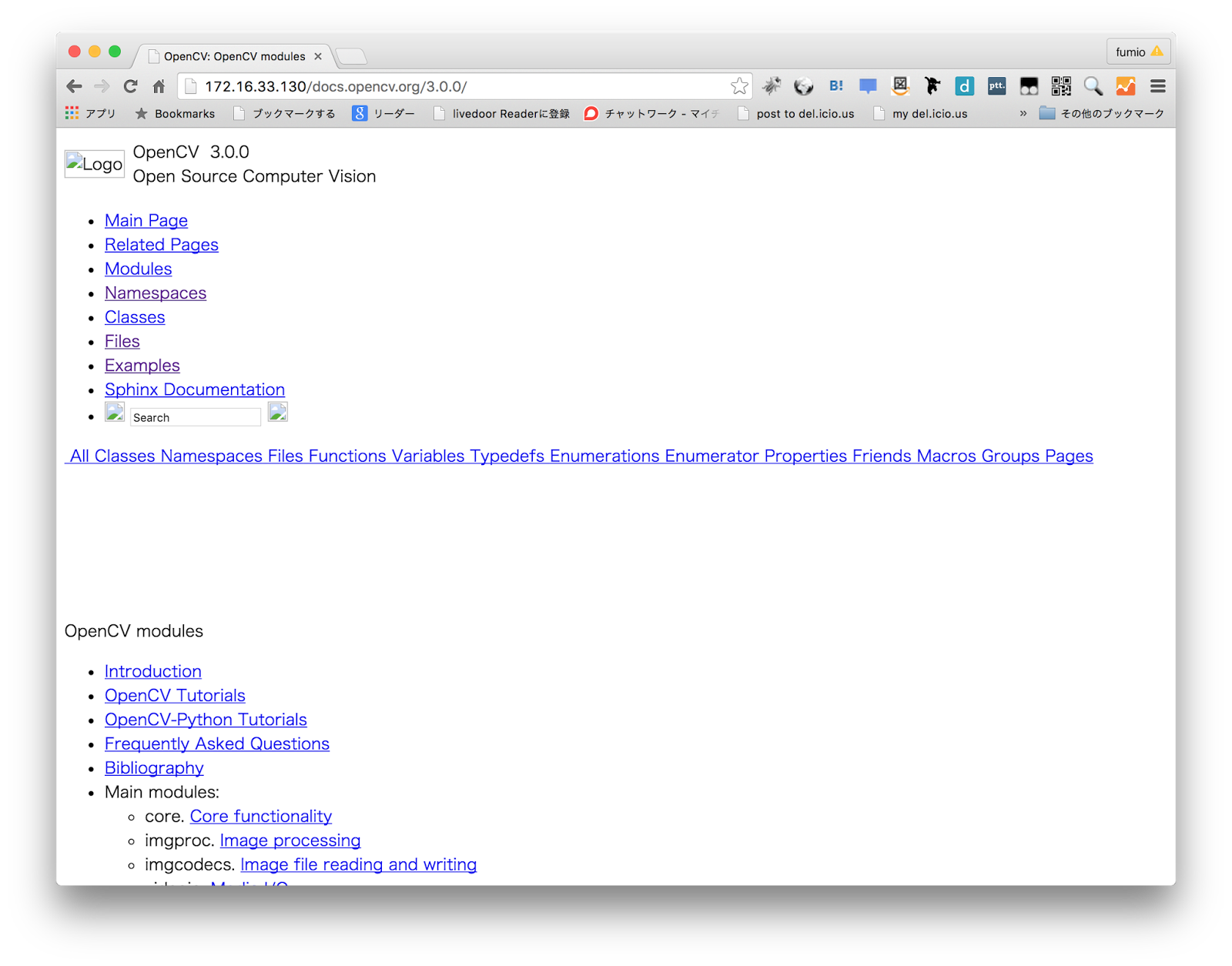The width and height of the screenshot is (1232, 966).
Task: Open the アプリ apps grid shortcut
Action: pyautogui.click(x=90, y=113)
